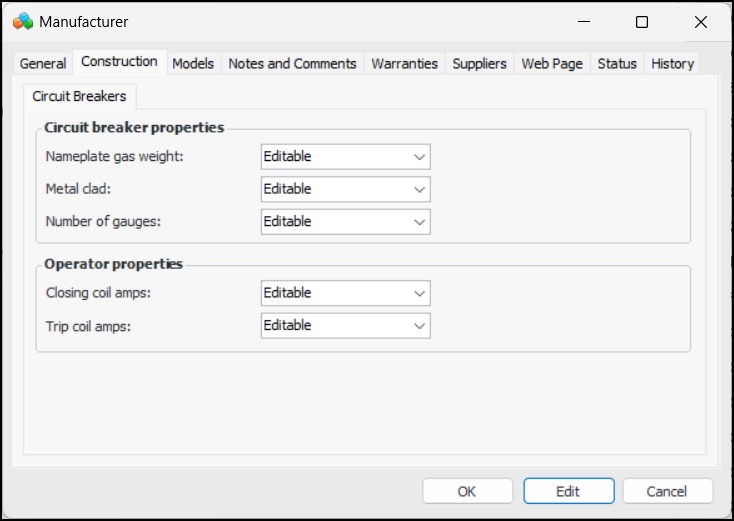Cancel the Manufacturer dialog
The height and width of the screenshot is (521, 734).
(667, 491)
